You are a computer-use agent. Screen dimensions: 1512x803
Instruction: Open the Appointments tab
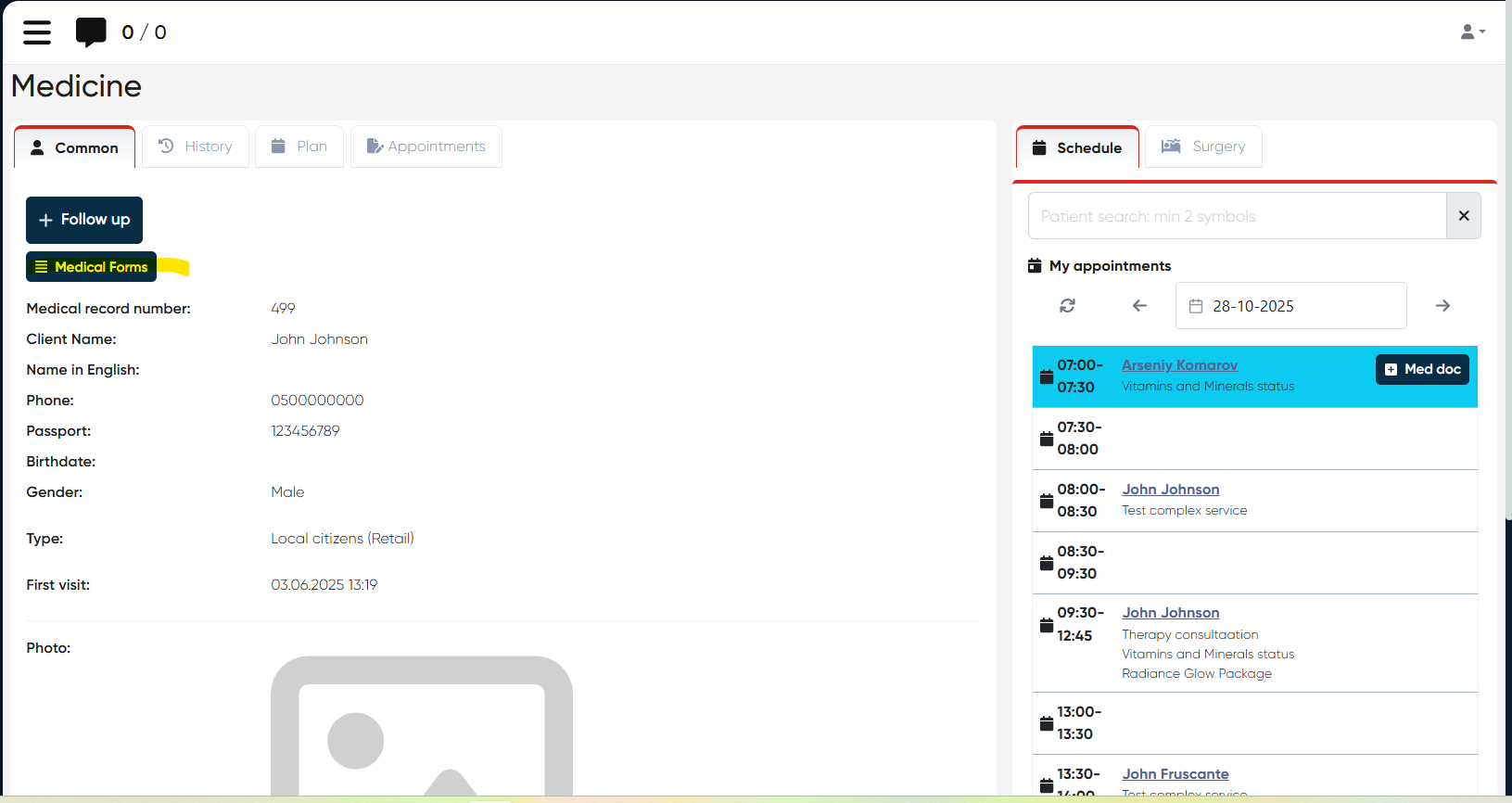tap(426, 147)
